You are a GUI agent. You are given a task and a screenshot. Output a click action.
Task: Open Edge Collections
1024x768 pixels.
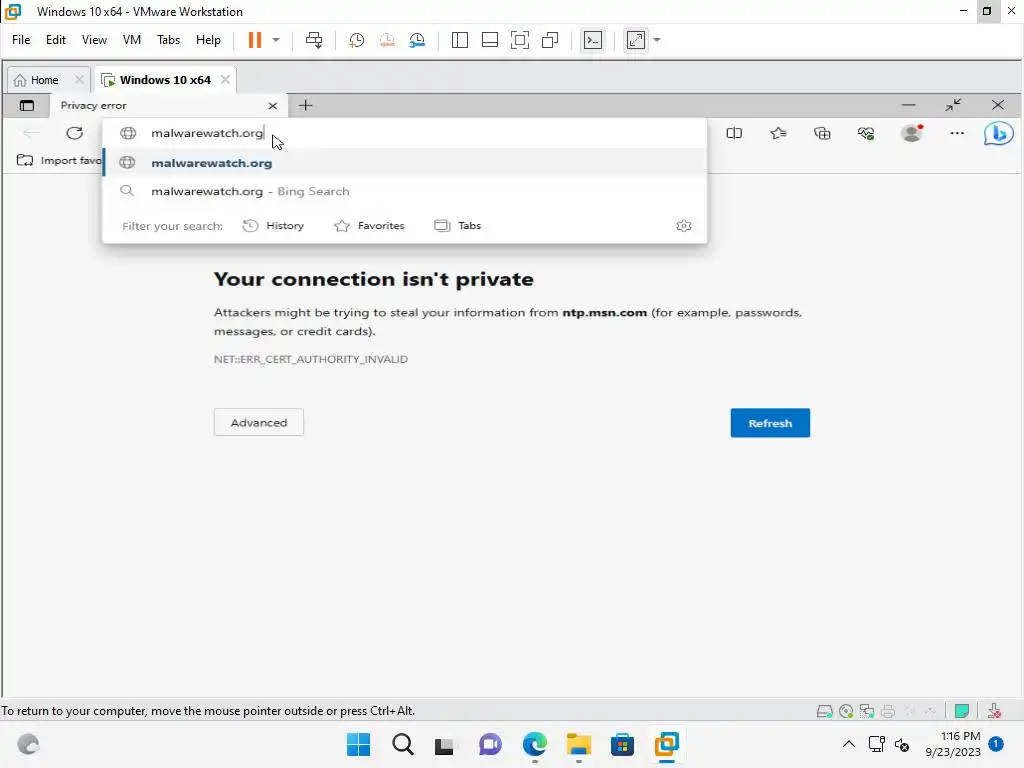click(822, 133)
